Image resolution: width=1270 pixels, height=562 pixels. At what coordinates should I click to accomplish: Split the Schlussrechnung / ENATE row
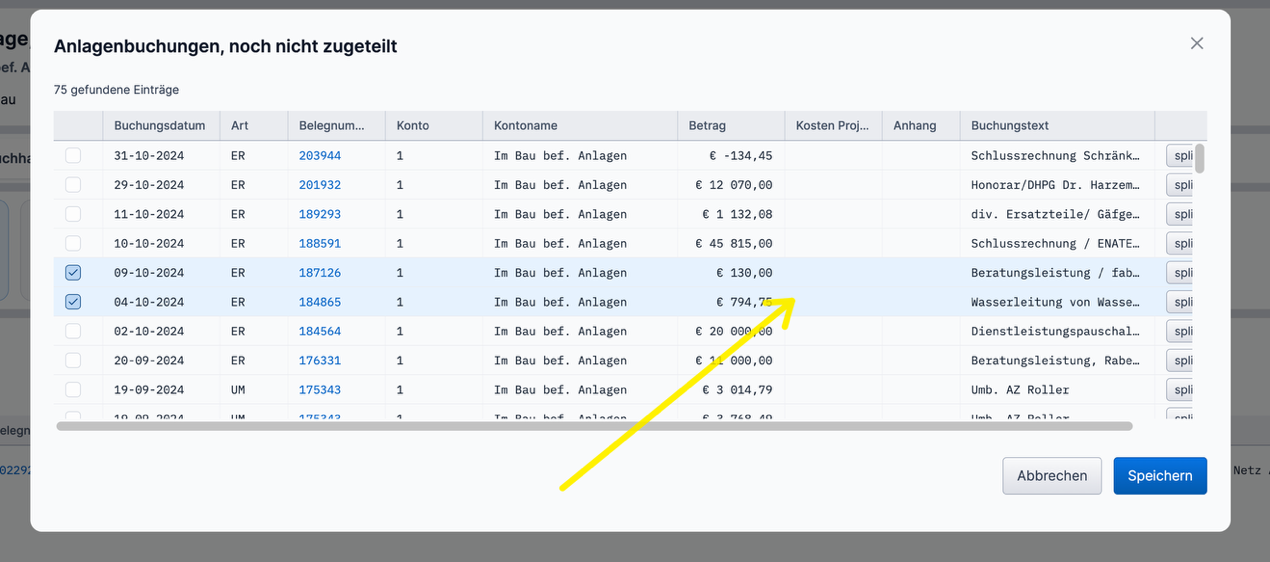click(x=1180, y=243)
